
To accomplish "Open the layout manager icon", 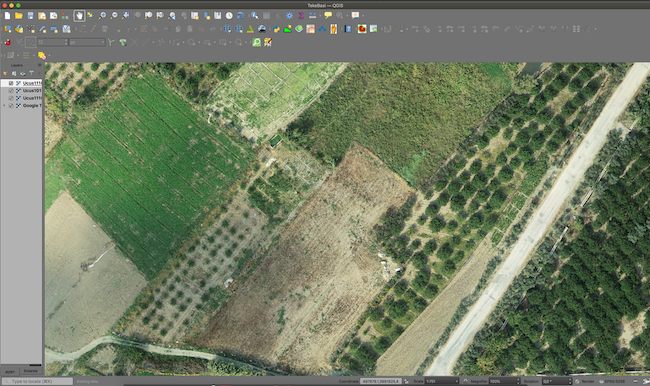I will 53,16.
